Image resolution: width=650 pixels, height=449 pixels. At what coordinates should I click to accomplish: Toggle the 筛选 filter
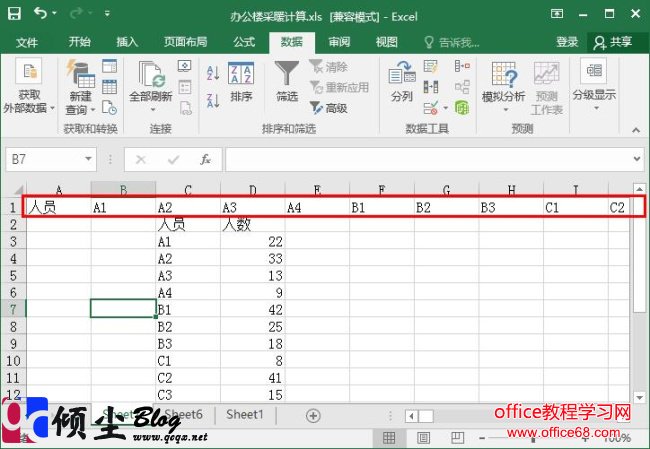click(287, 82)
